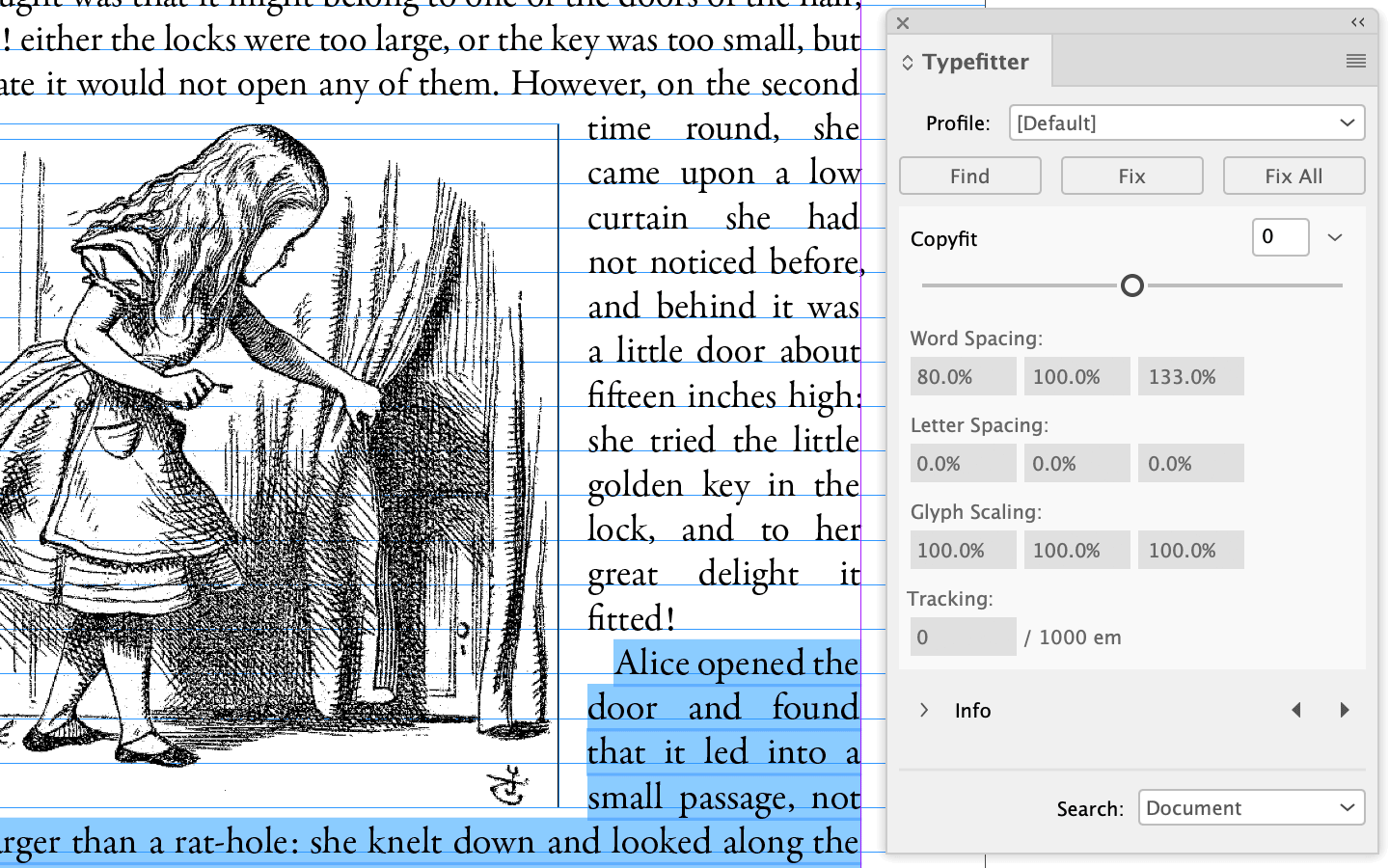Click the word "fitted!" in the text column

tap(632, 618)
